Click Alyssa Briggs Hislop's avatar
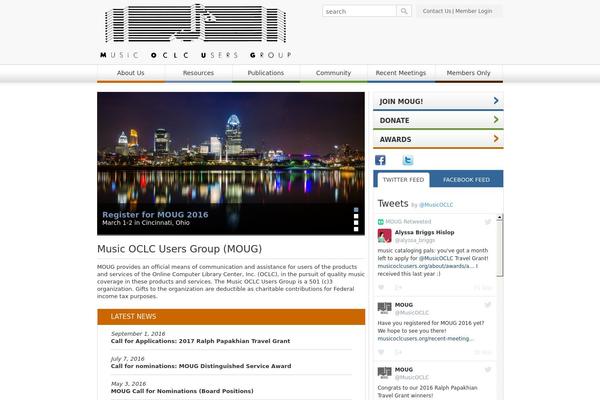The height and width of the screenshot is (400, 600). click(384, 236)
